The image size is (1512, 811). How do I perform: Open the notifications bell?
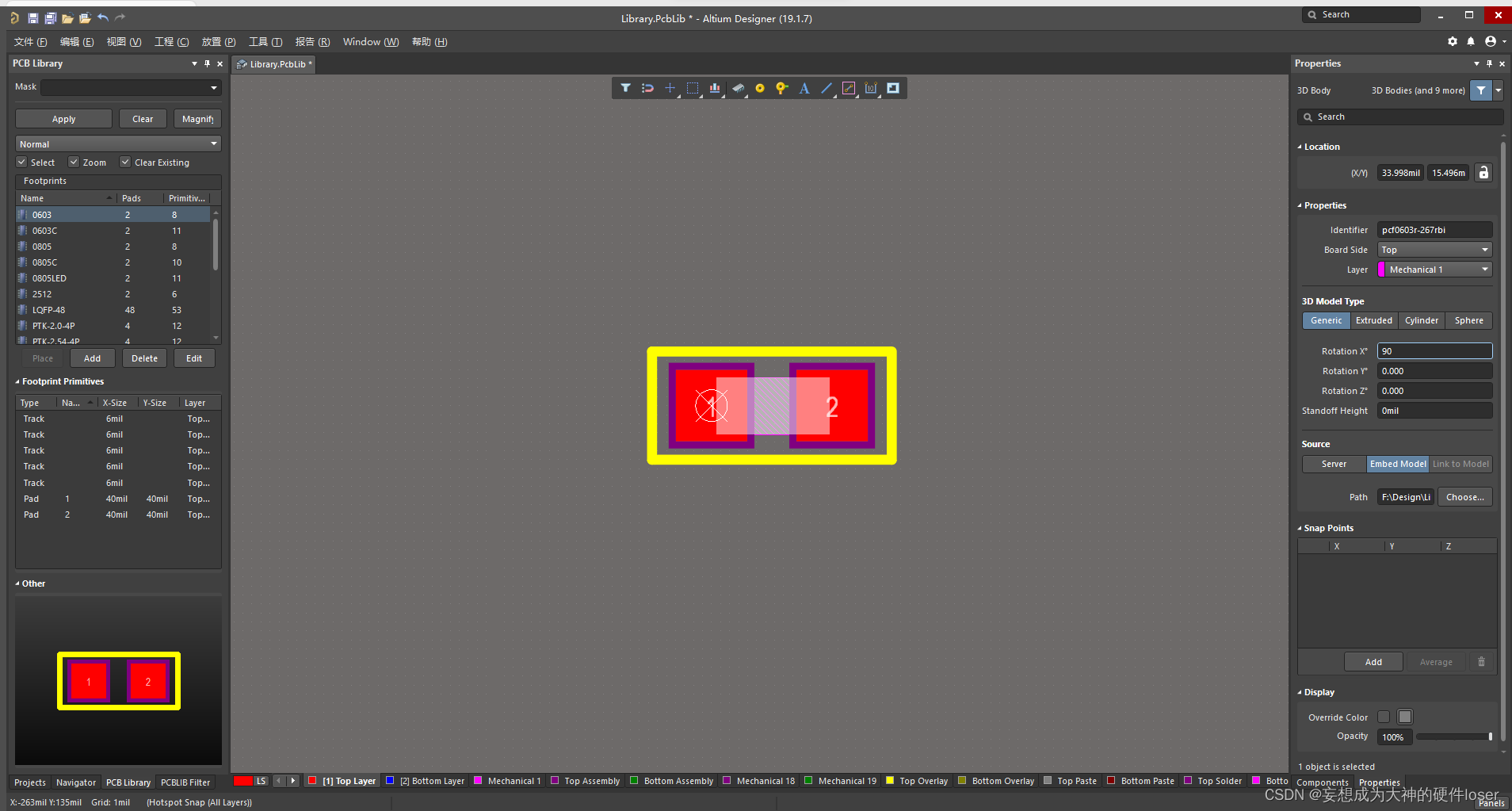pos(1471,41)
